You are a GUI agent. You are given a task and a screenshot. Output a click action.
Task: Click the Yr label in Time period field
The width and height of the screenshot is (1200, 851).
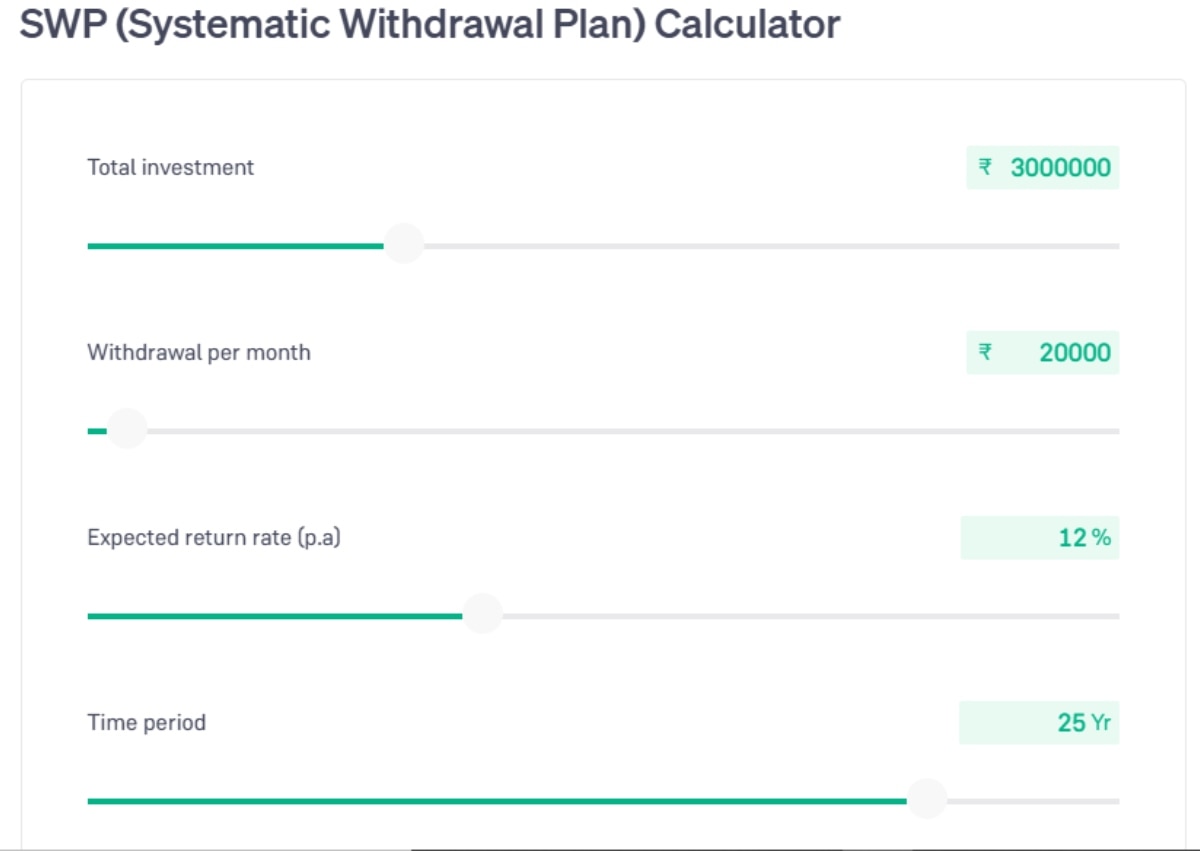click(1100, 722)
